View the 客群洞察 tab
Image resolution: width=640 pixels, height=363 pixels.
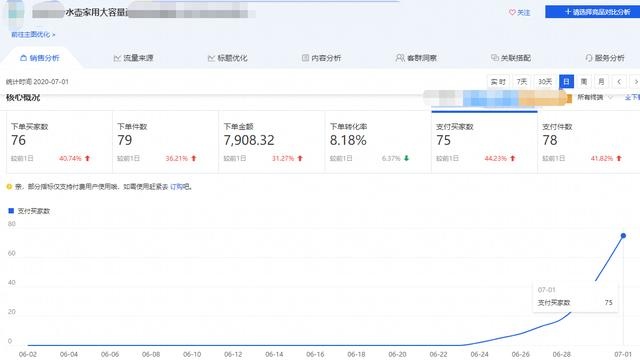click(416, 58)
